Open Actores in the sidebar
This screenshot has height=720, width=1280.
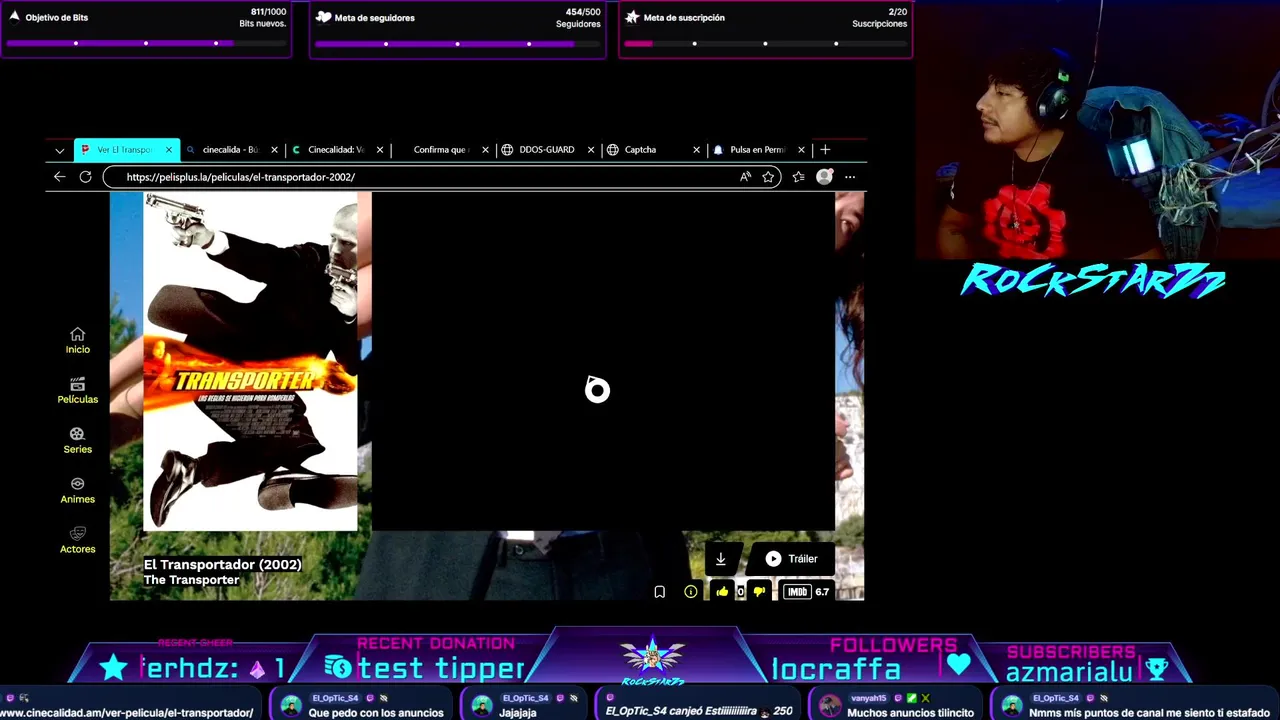(x=77, y=541)
